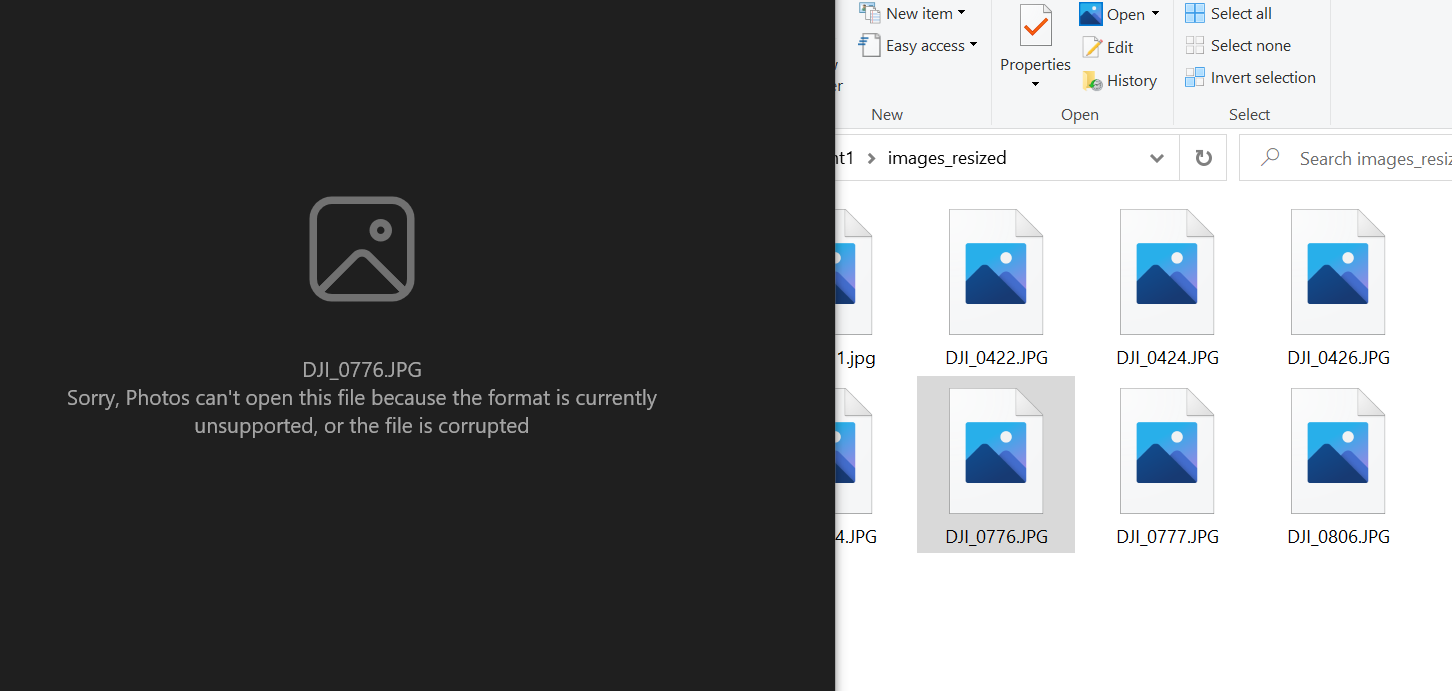The image size is (1452, 691).
Task: Click inside the search box
Action: point(1370,158)
